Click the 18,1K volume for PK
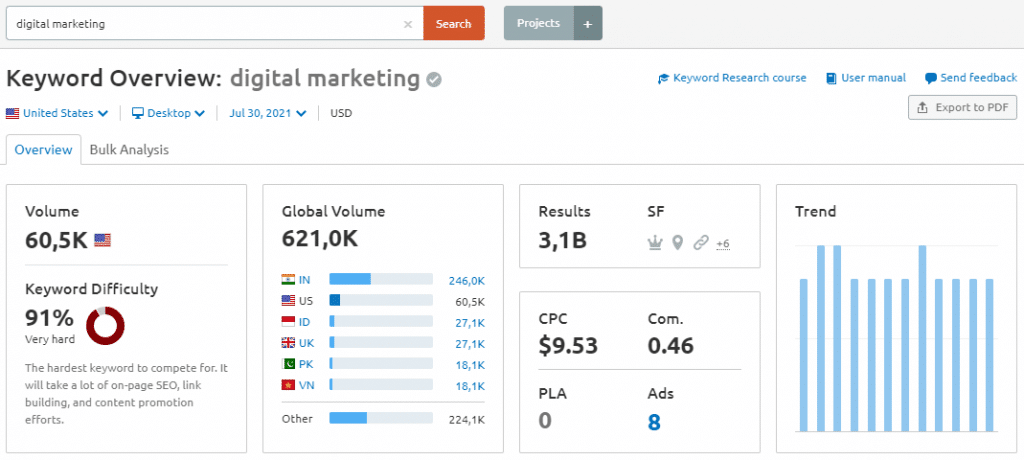 pos(470,365)
